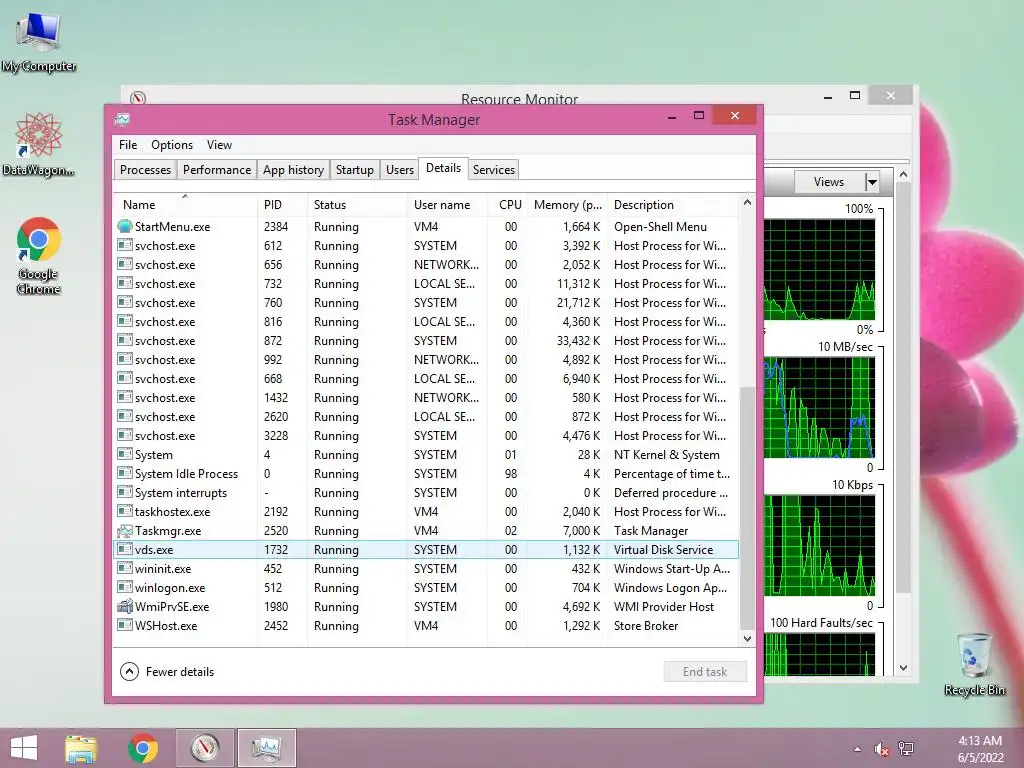Open File Explorer from the taskbar
The width and height of the screenshot is (1024, 768).
point(81,748)
